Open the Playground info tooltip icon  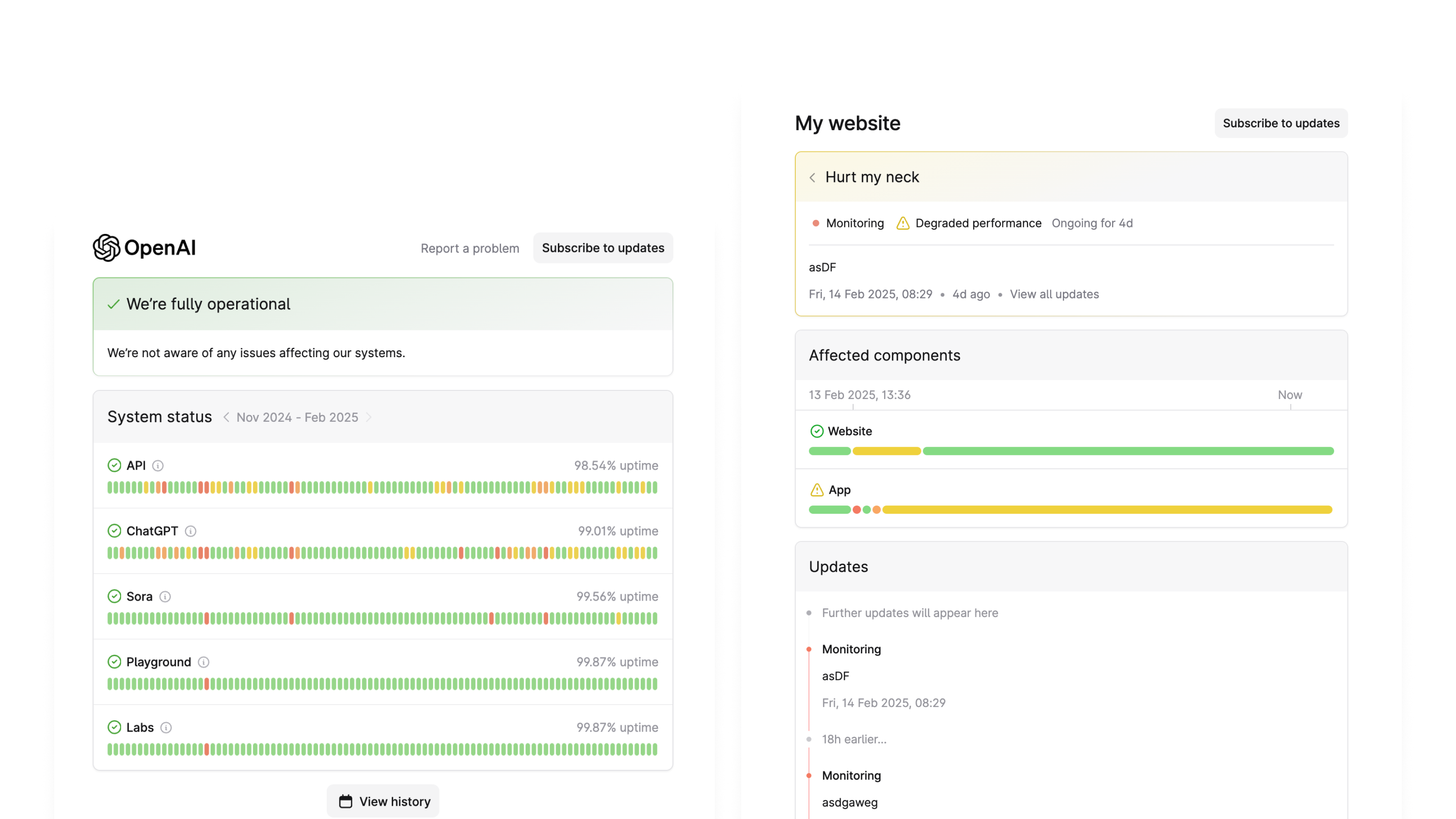[x=203, y=662]
